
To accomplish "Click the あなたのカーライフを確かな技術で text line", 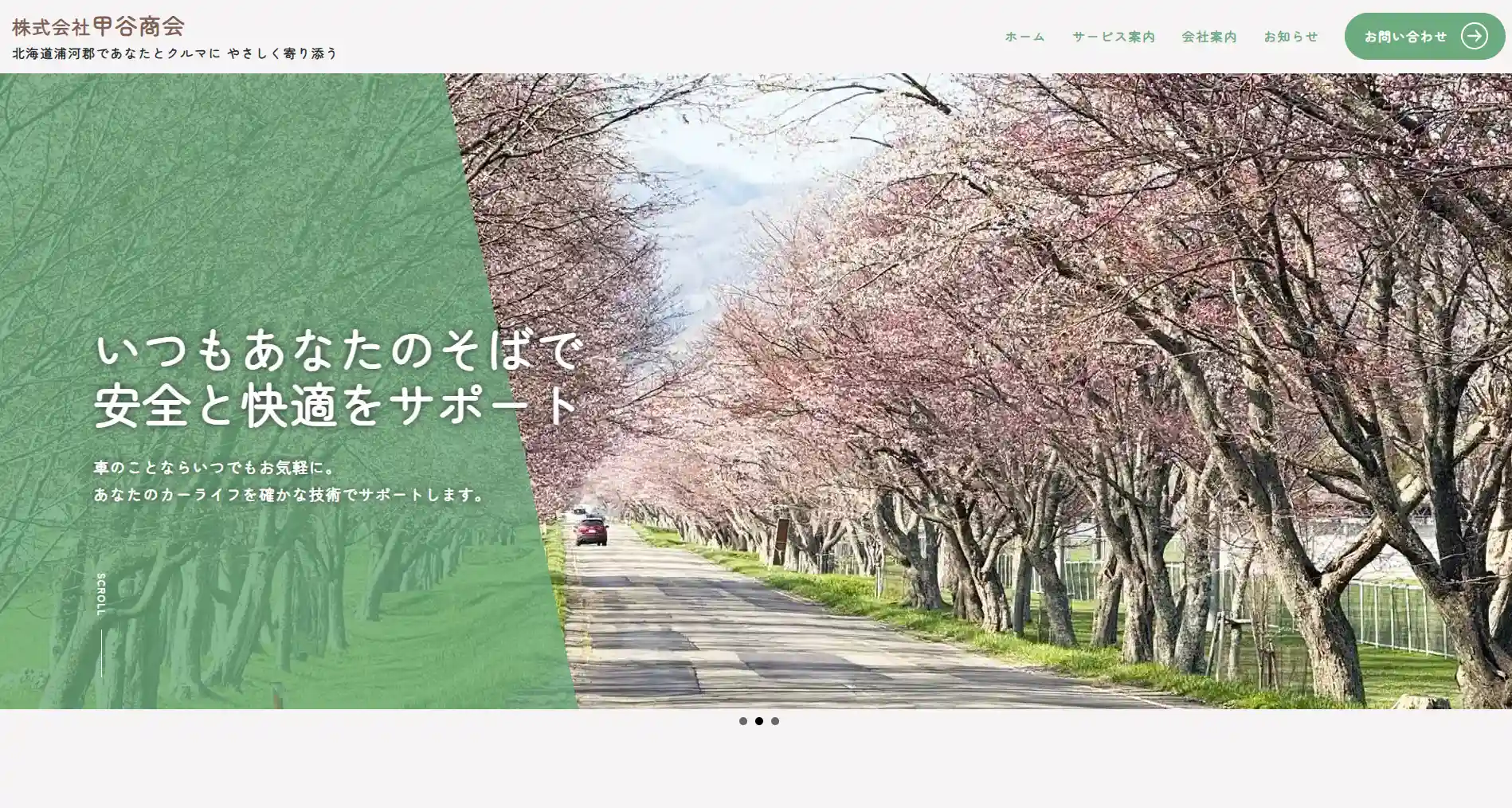I will tap(289, 495).
